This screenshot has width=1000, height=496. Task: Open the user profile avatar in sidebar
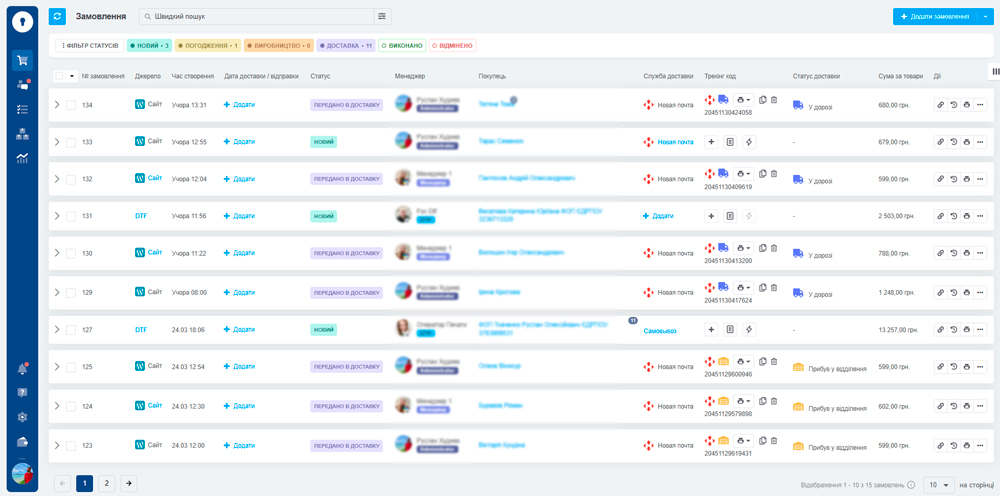[x=22, y=474]
